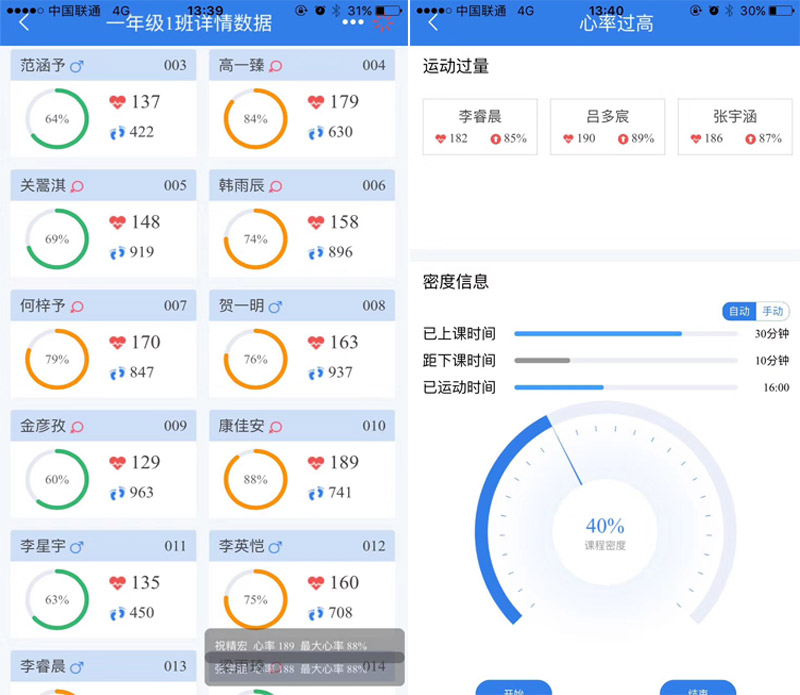Viewport: 800px width, 695px height.
Task: Tap the 祝精宏 心率 189 alert toast
Action: pos(305,646)
